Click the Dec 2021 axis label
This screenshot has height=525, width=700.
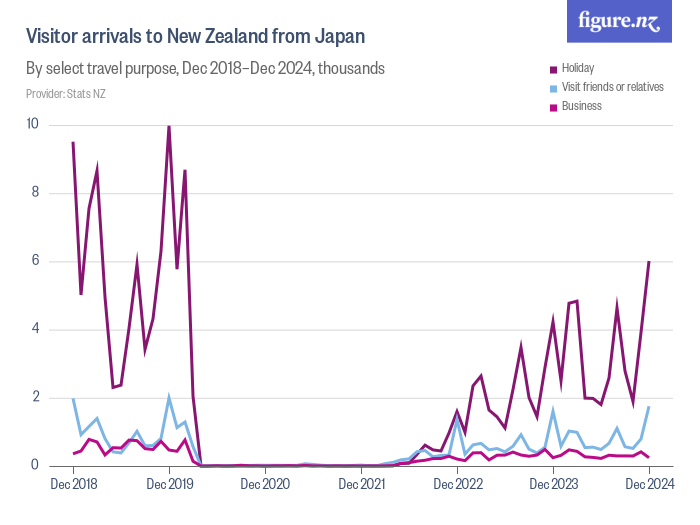(x=361, y=485)
